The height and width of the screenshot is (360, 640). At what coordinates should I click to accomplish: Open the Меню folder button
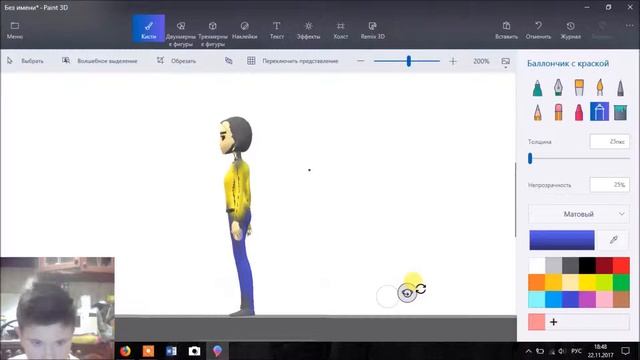pos(15,30)
